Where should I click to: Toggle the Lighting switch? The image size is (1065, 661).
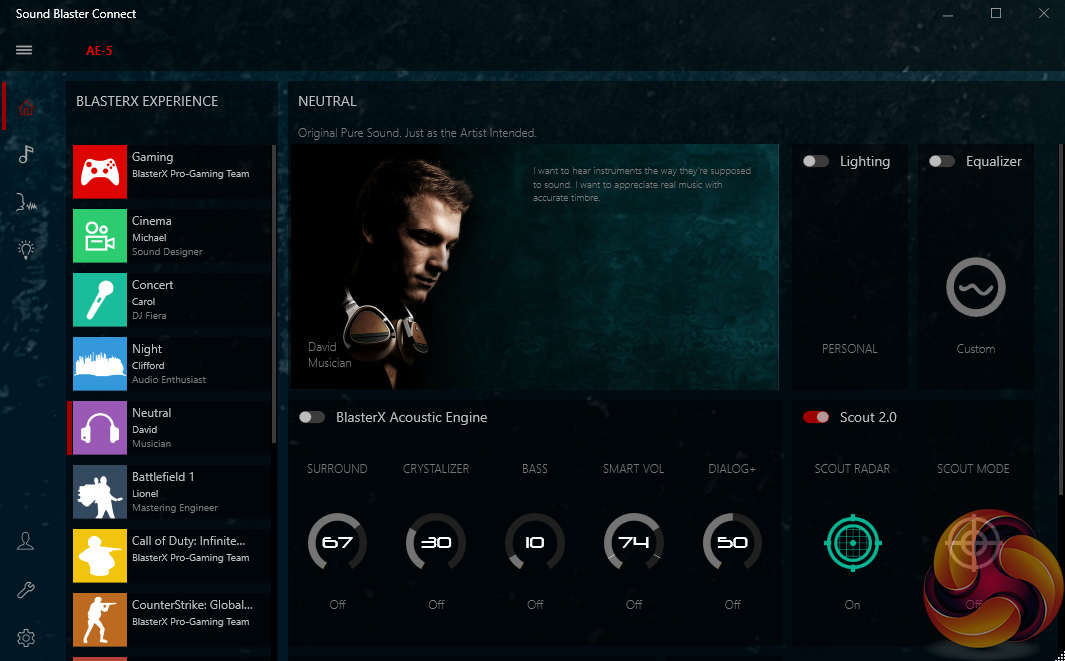click(816, 161)
